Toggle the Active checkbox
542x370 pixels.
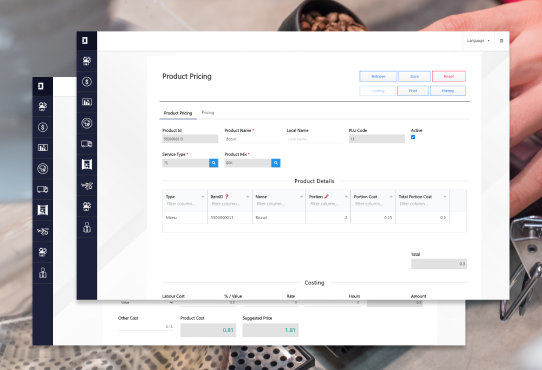click(413, 137)
